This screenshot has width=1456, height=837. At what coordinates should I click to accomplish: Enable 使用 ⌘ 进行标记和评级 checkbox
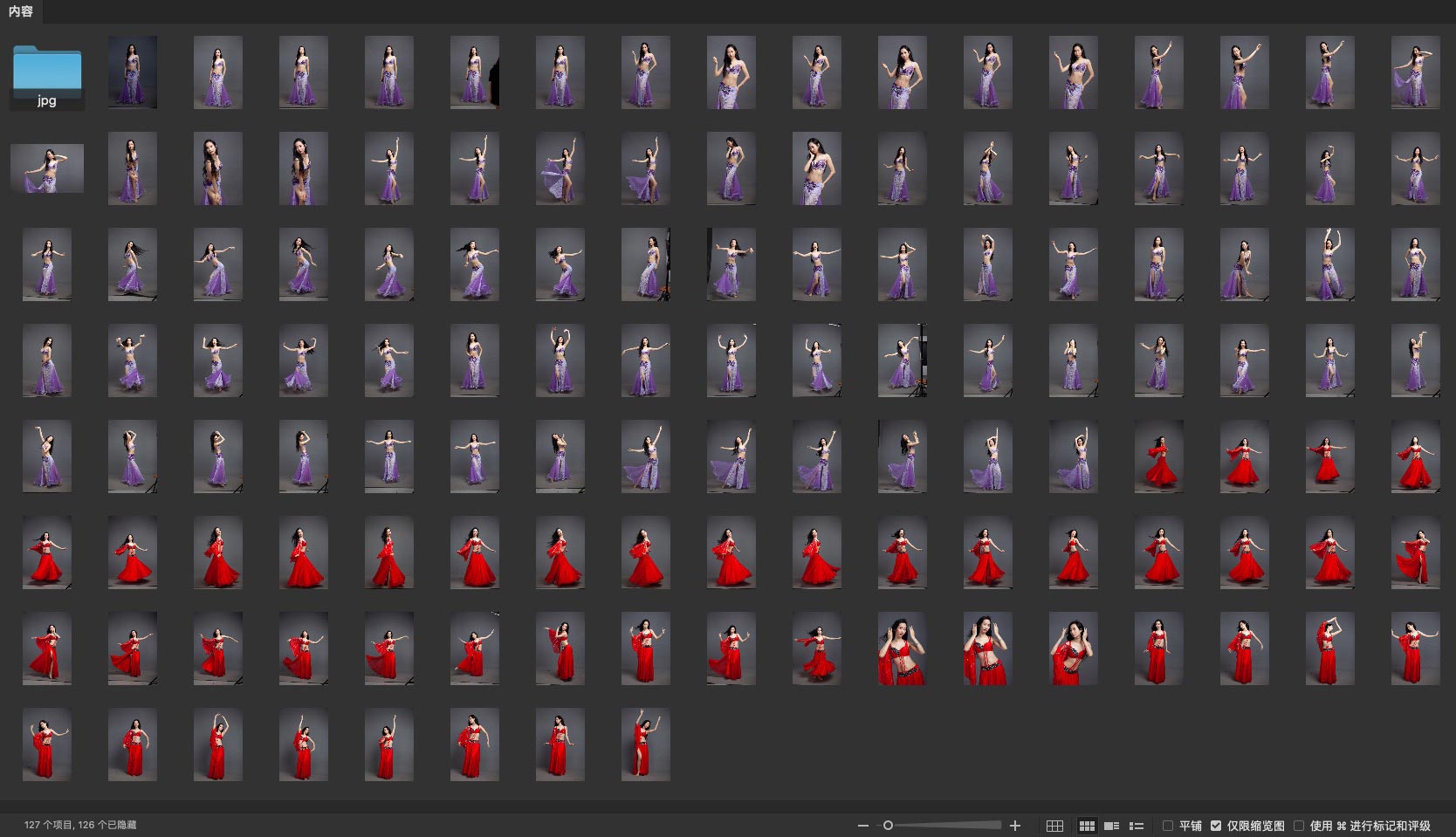pos(1299,826)
